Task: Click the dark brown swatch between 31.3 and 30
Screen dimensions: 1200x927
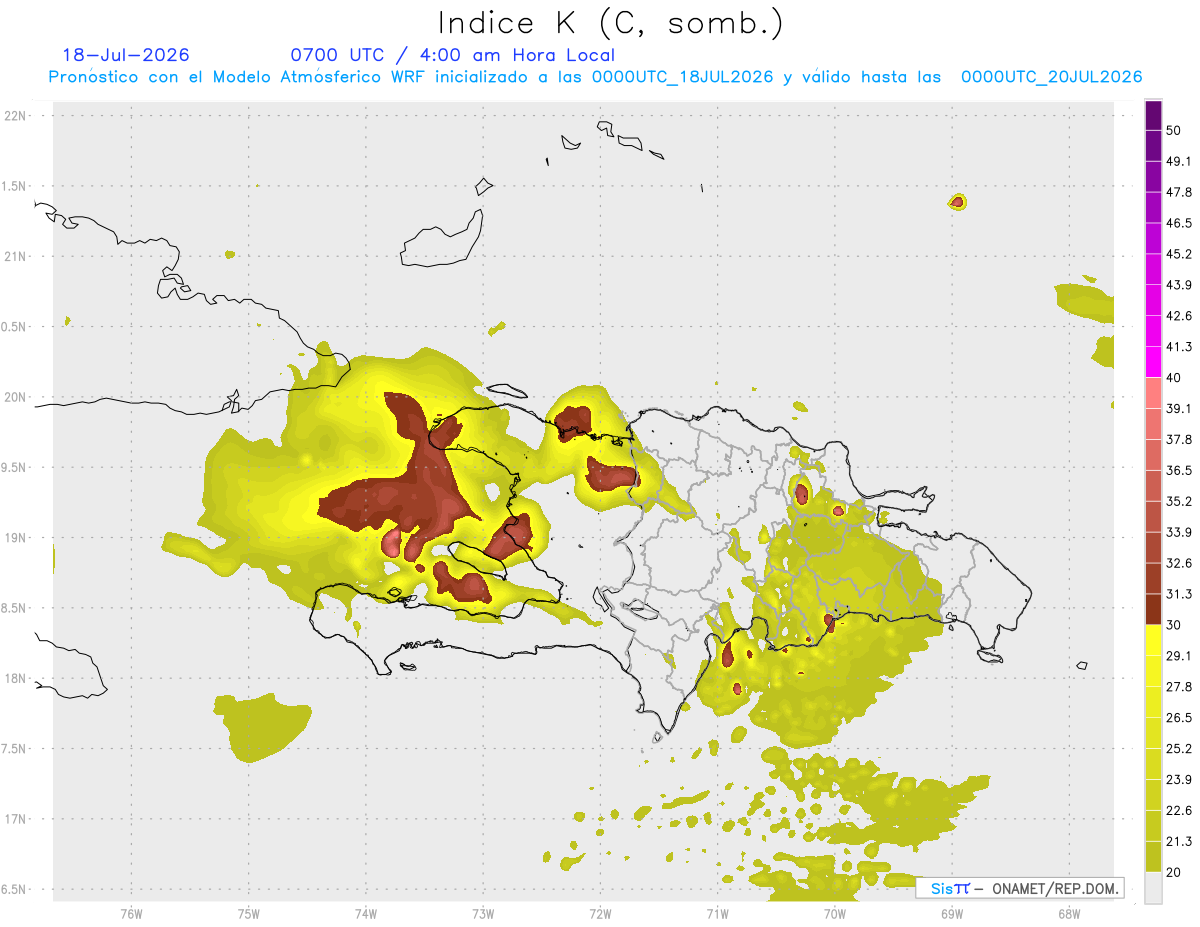Action: (1153, 609)
